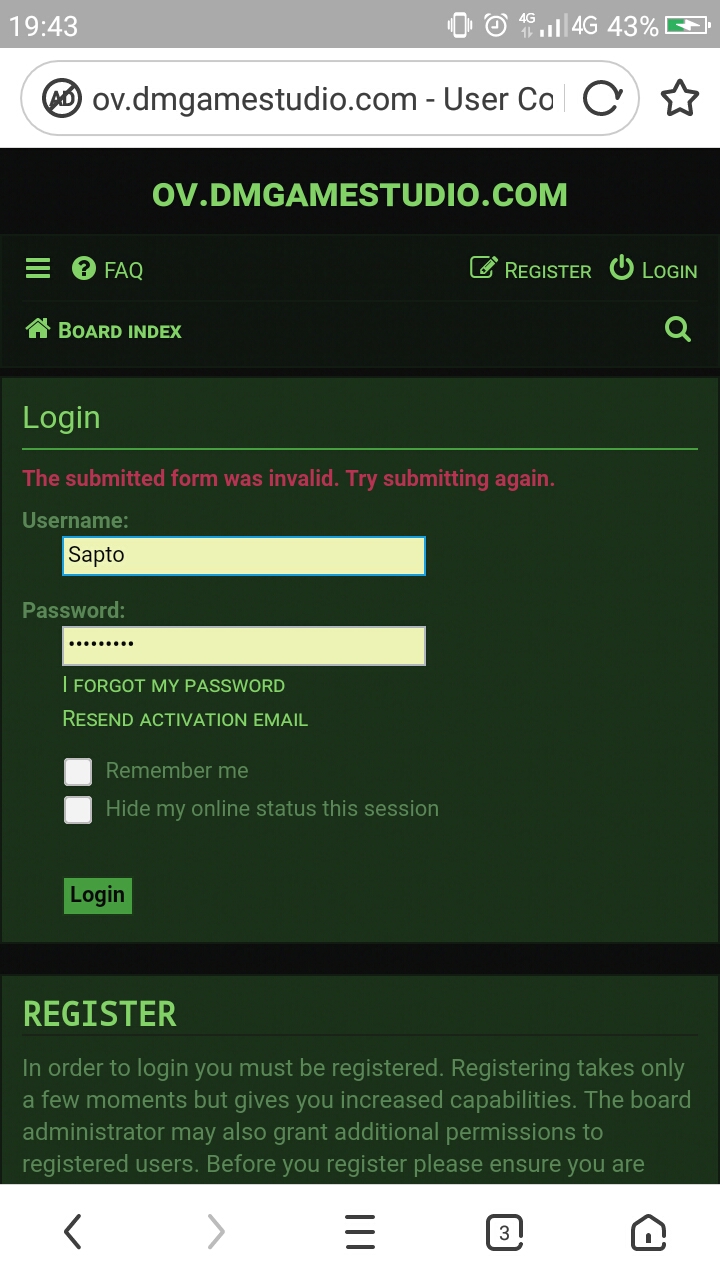The height and width of the screenshot is (1280, 720).
Task: Check Hide my online status this session
Action: point(77,809)
